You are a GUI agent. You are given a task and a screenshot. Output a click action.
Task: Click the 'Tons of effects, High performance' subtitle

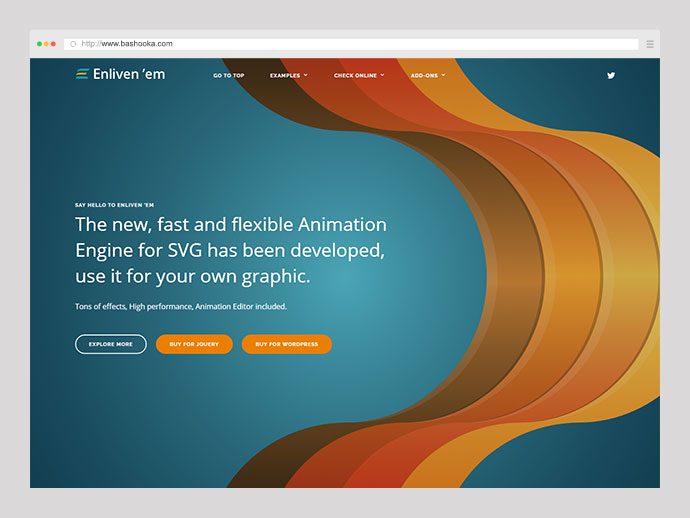pos(181,306)
